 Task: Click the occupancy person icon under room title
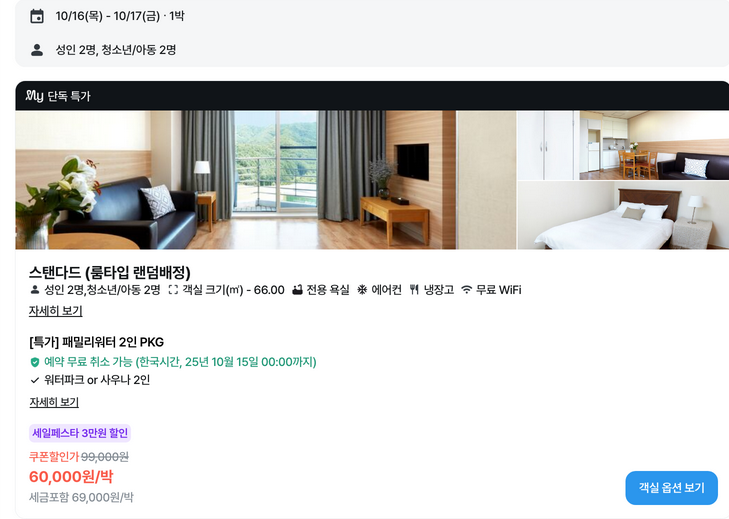[34, 290]
